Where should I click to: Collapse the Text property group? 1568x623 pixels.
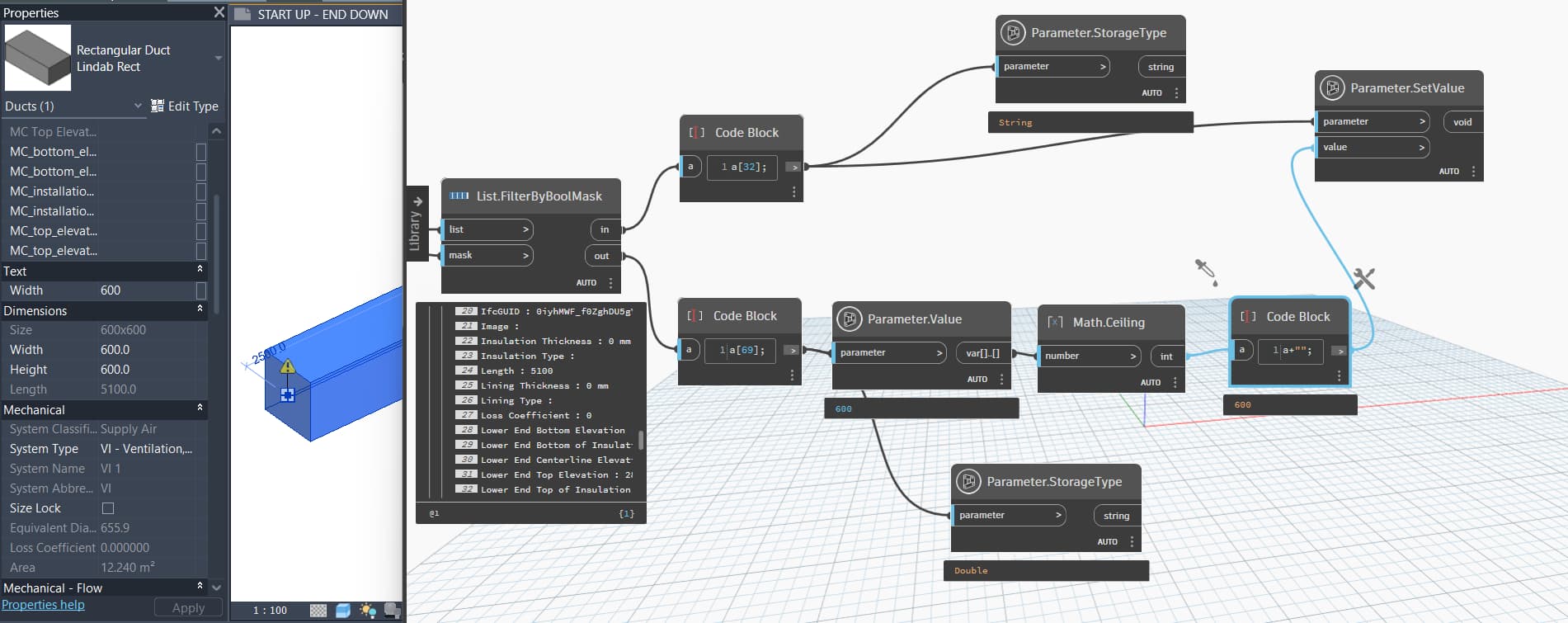tap(200, 270)
